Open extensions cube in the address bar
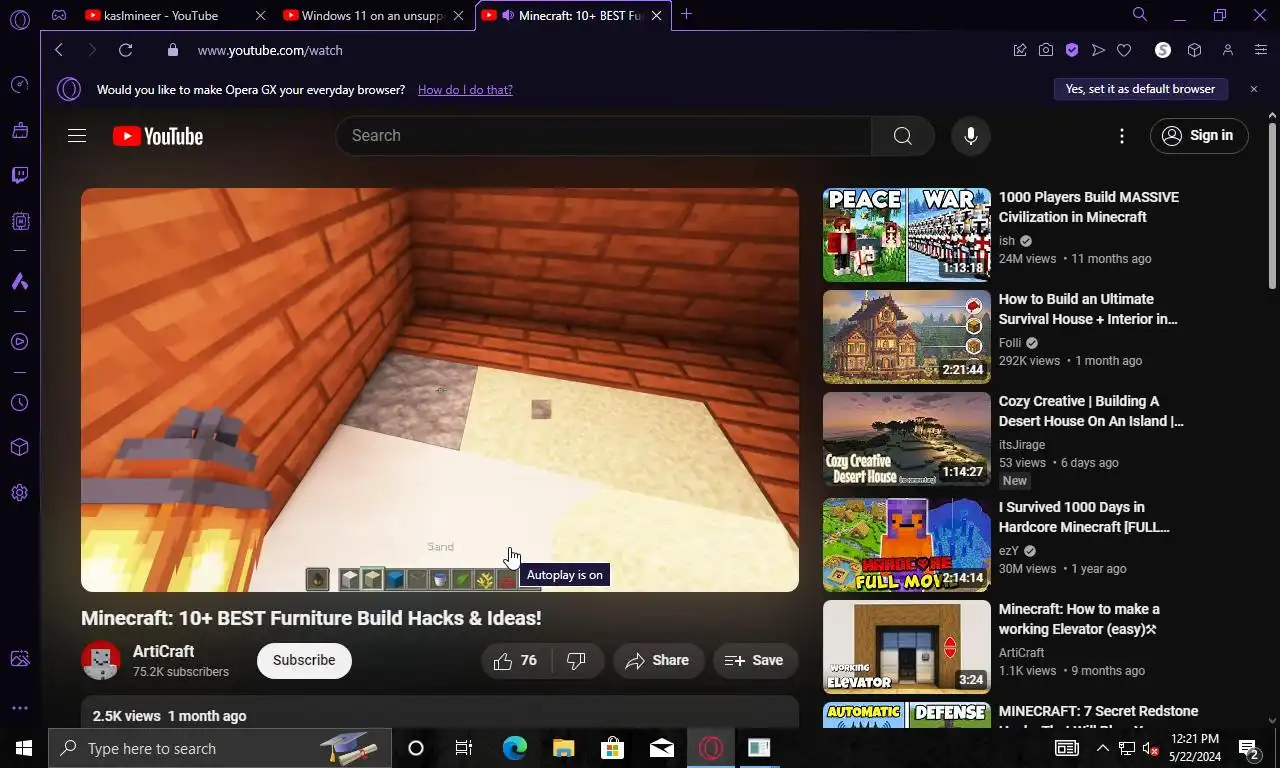 click(x=1194, y=50)
